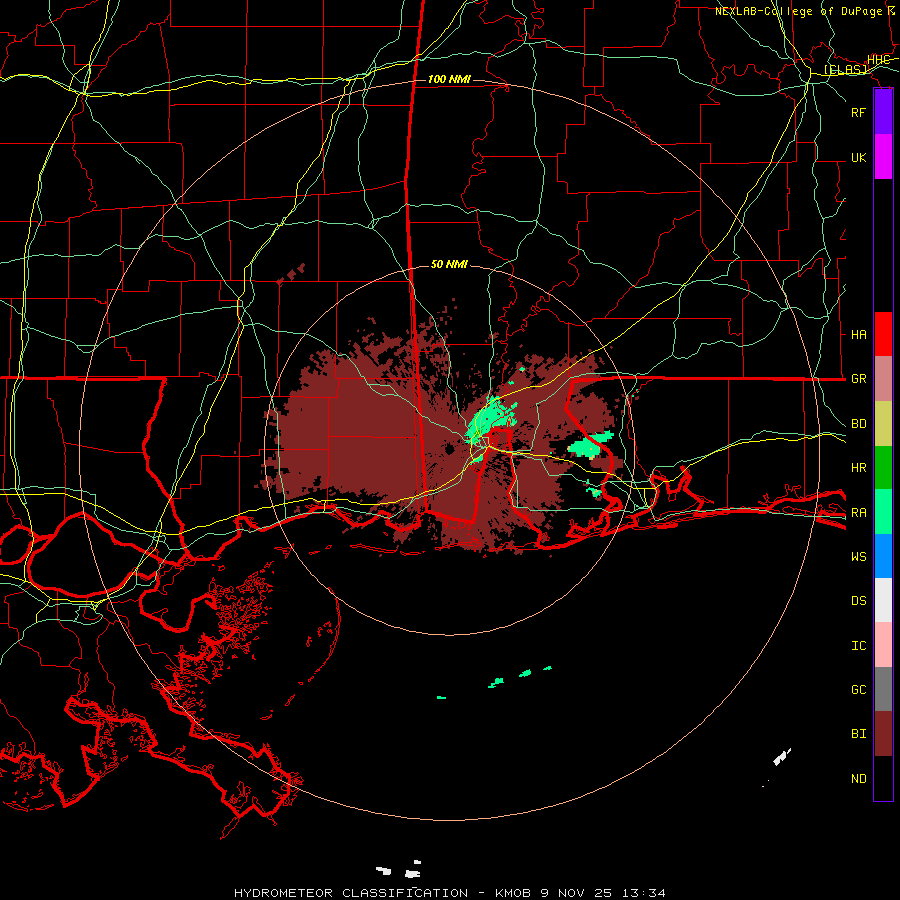This screenshot has height=900, width=900.
Task: Click the HHC product label
Action: pos(878,60)
